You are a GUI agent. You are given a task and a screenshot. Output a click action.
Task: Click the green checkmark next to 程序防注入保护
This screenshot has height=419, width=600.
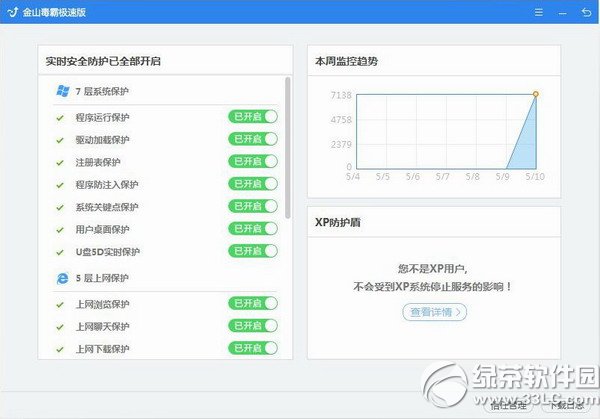click(60, 185)
